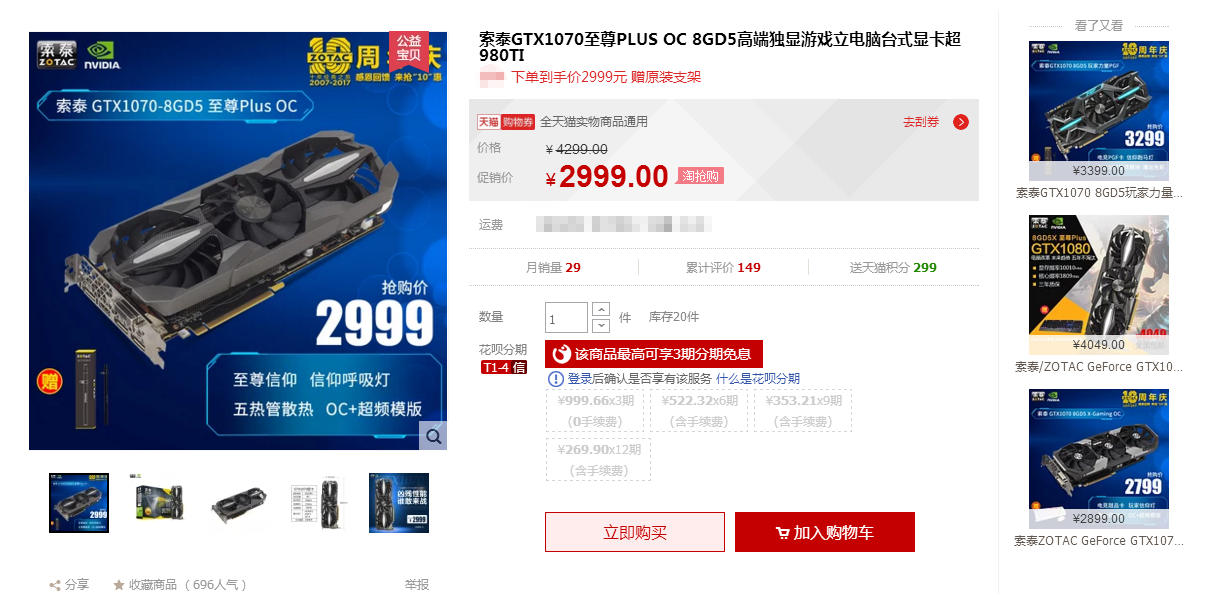
Task: Open 累计评价 149 reviews tab
Action: tap(723, 267)
